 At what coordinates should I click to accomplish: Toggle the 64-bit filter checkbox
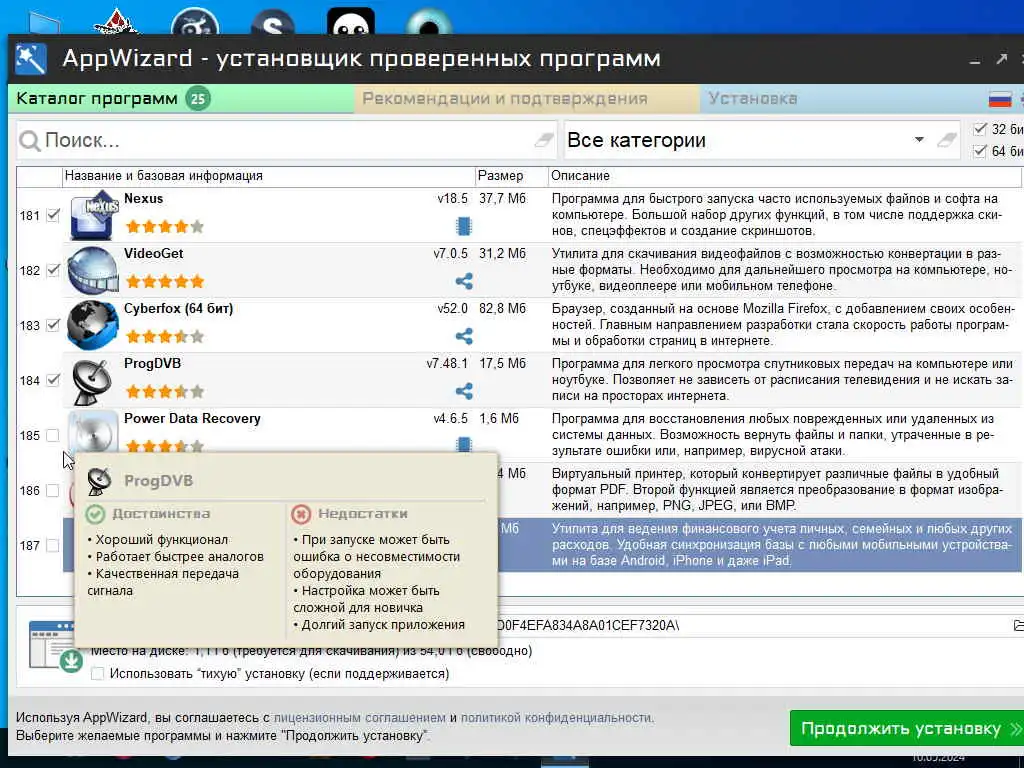coord(980,151)
